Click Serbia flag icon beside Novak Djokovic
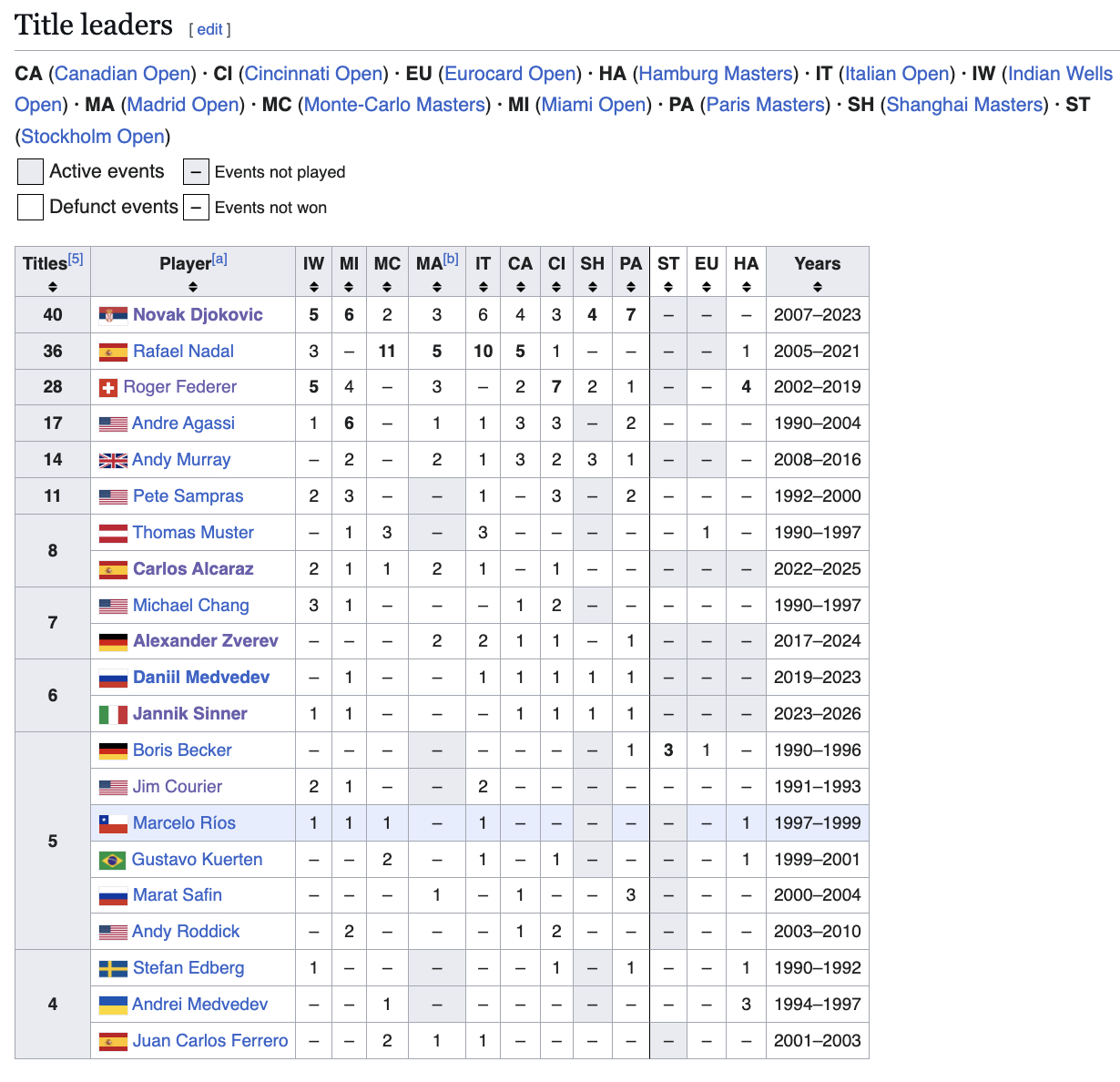Image resolution: width=1120 pixels, height=1082 pixels. pyautogui.click(x=113, y=315)
